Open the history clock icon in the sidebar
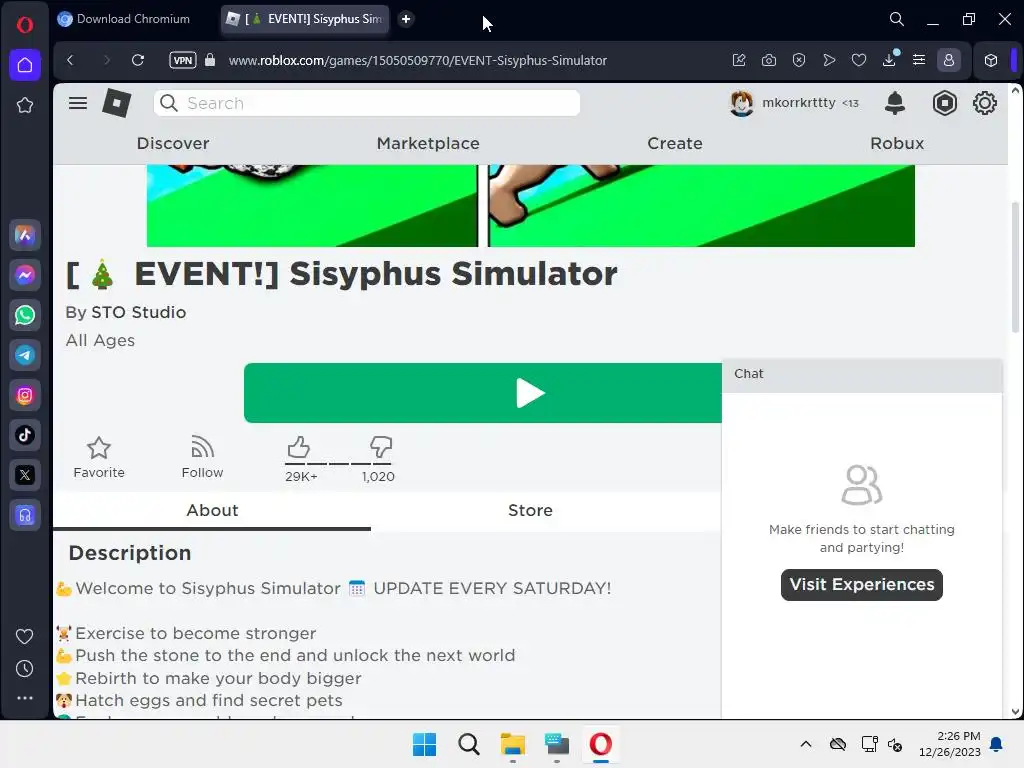The height and width of the screenshot is (768, 1024). (x=25, y=668)
